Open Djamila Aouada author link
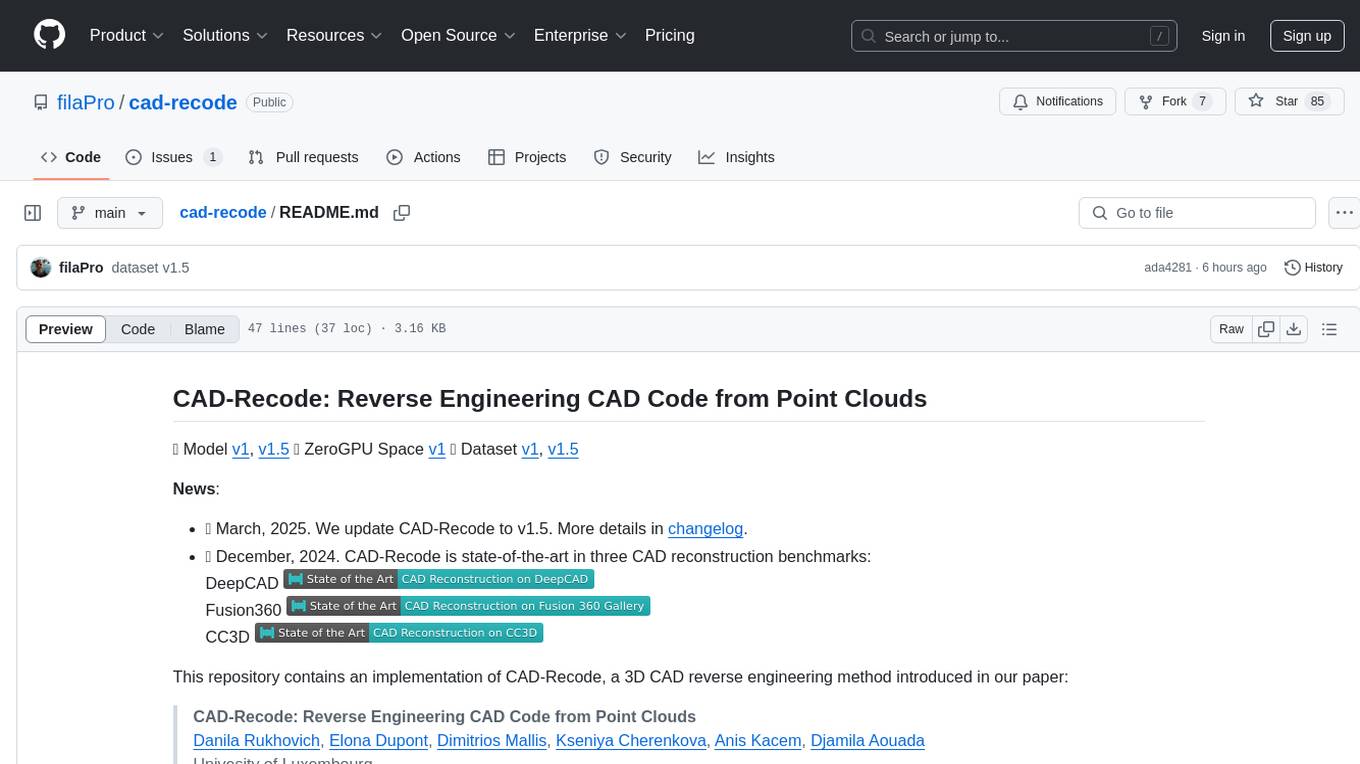The width and height of the screenshot is (1360, 764). [x=867, y=740]
